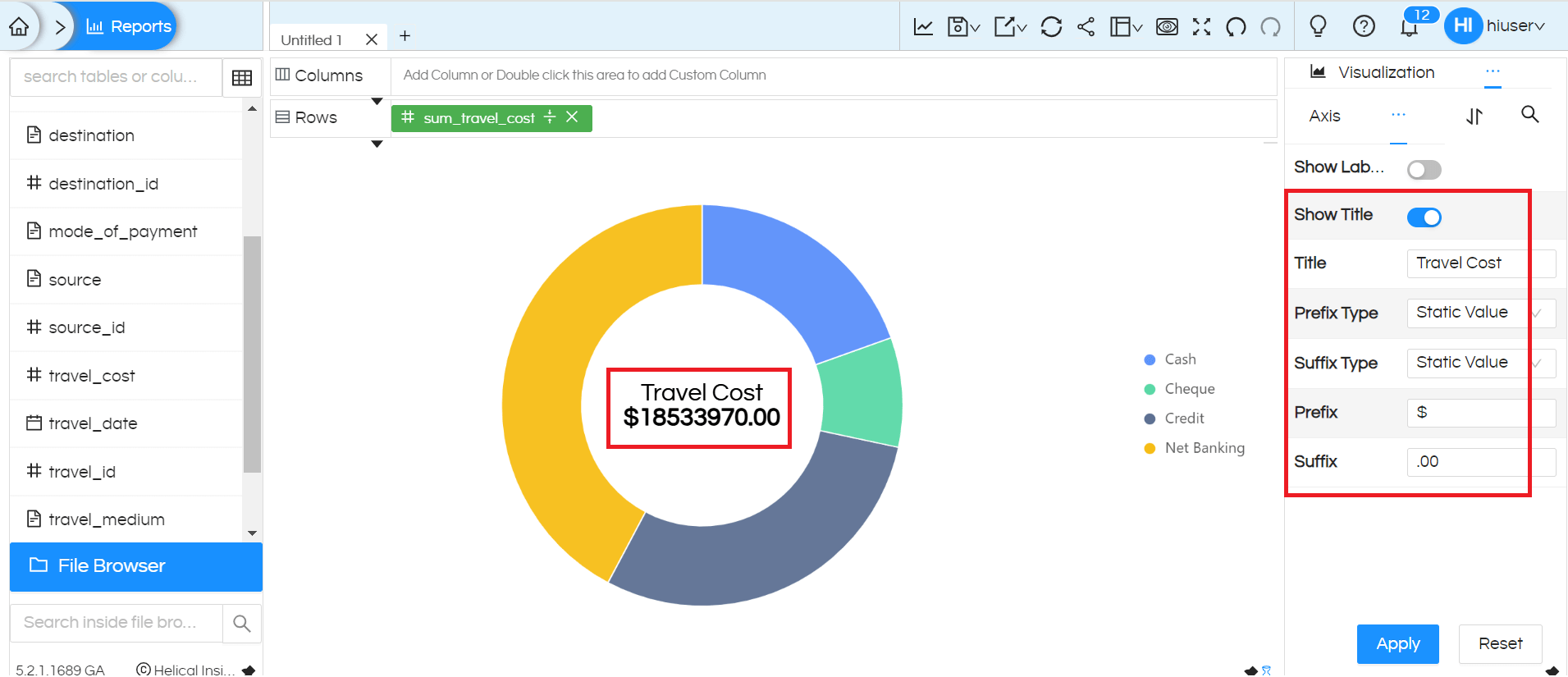Switch to the Untitled 1 tab
This screenshot has height=677, width=1568.
[312, 39]
